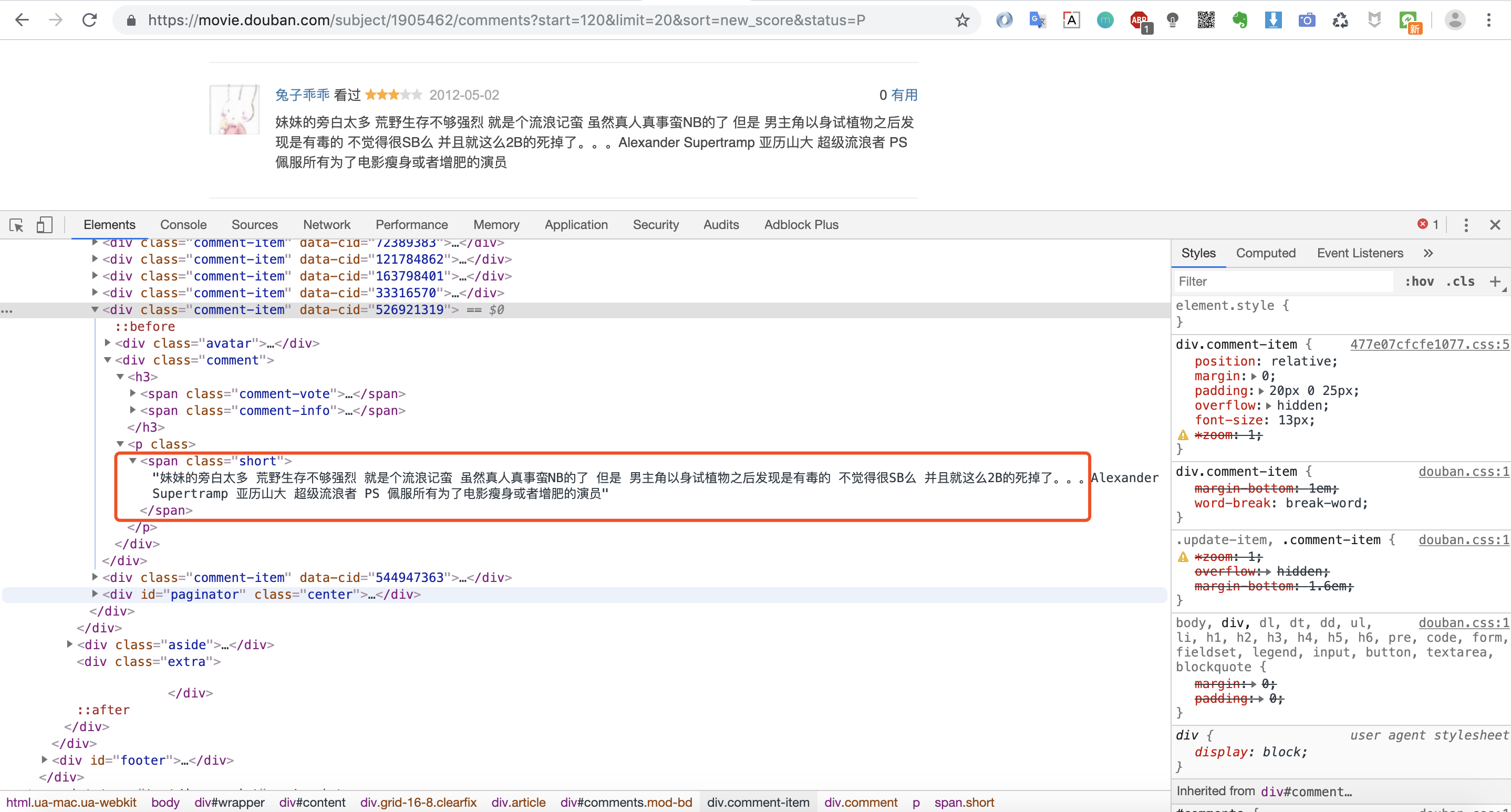This screenshot has width=1511, height=812.
Task: Open the Application DevTools panel
Action: (575, 224)
